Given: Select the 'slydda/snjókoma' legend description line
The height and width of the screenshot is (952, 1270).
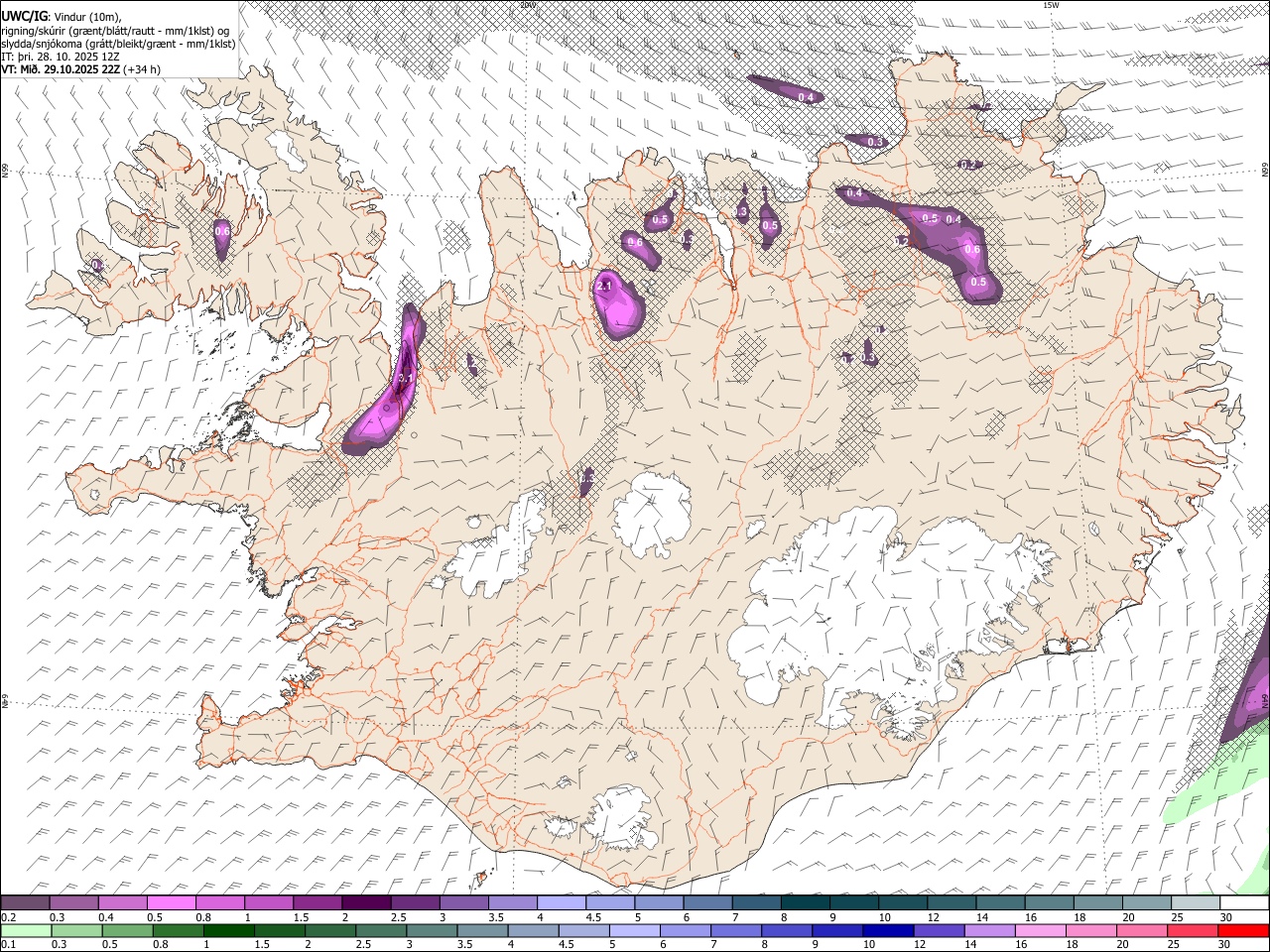Looking at the screenshot, I should [x=118, y=44].
